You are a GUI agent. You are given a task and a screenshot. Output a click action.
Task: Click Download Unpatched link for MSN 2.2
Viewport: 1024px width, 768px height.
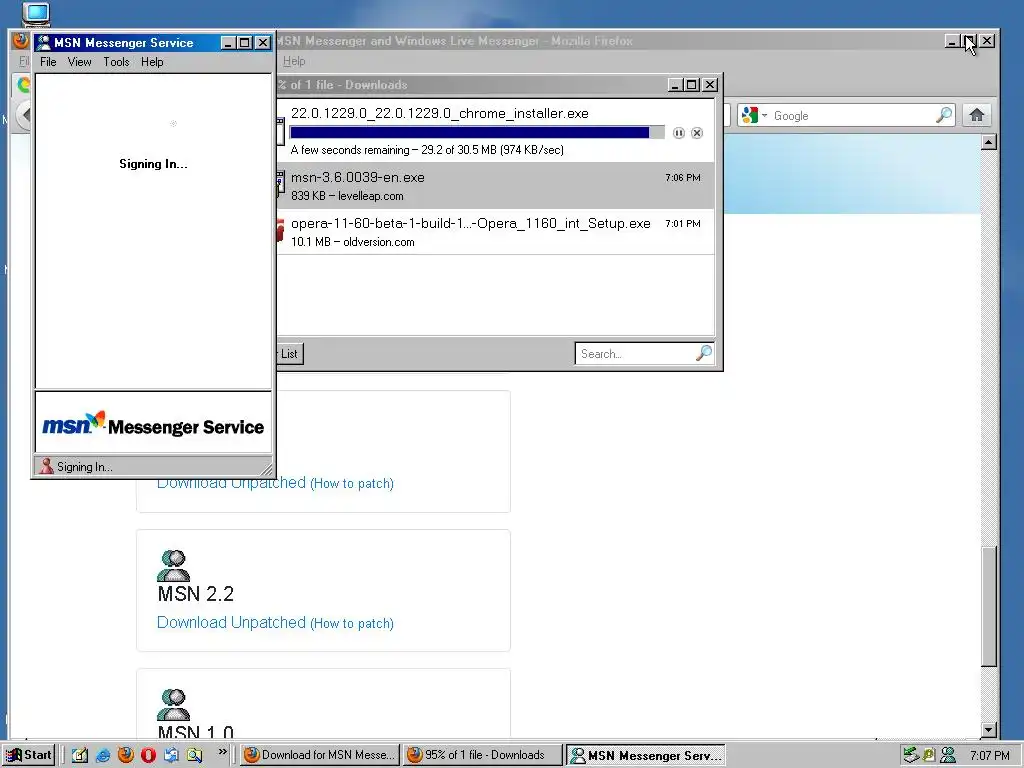tap(231, 622)
